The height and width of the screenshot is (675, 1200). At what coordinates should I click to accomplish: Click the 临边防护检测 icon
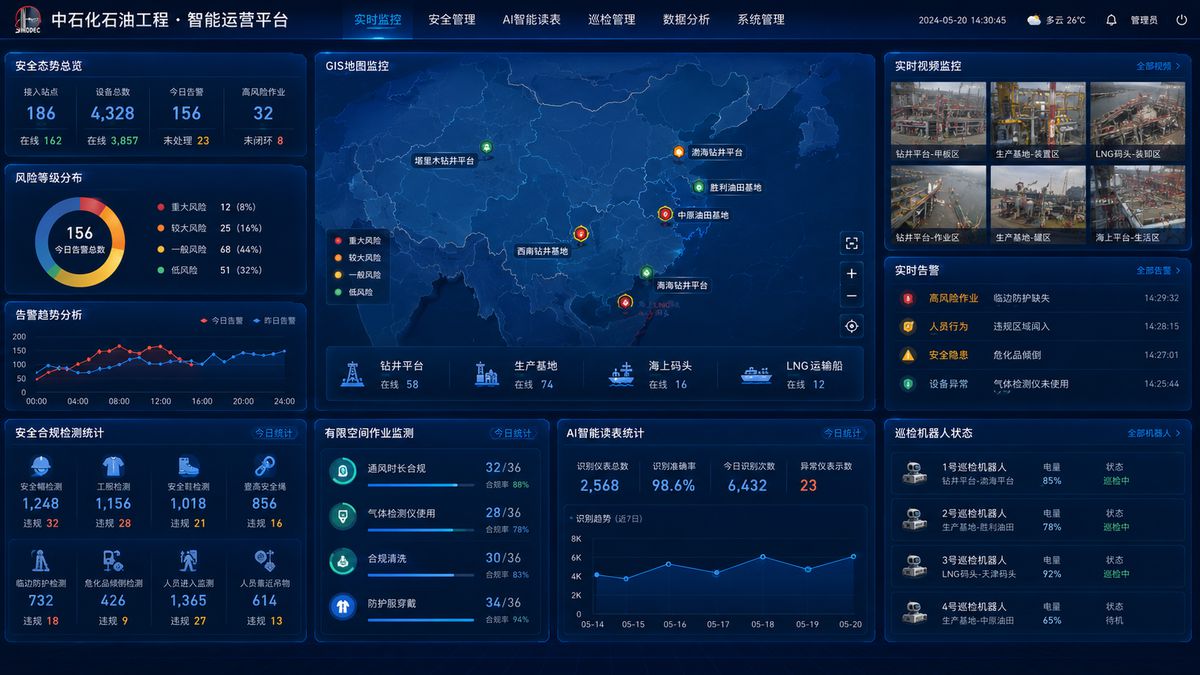point(41,561)
